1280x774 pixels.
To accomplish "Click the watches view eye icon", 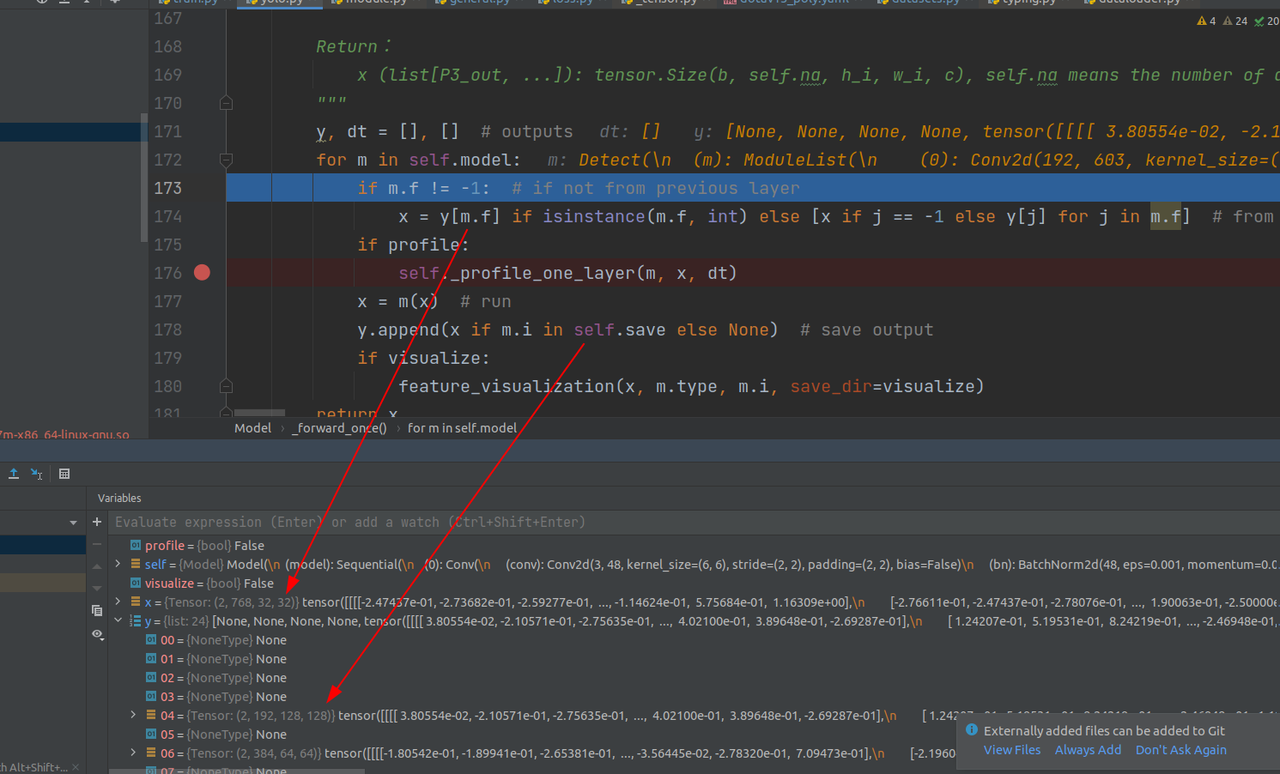I will point(97,634).
